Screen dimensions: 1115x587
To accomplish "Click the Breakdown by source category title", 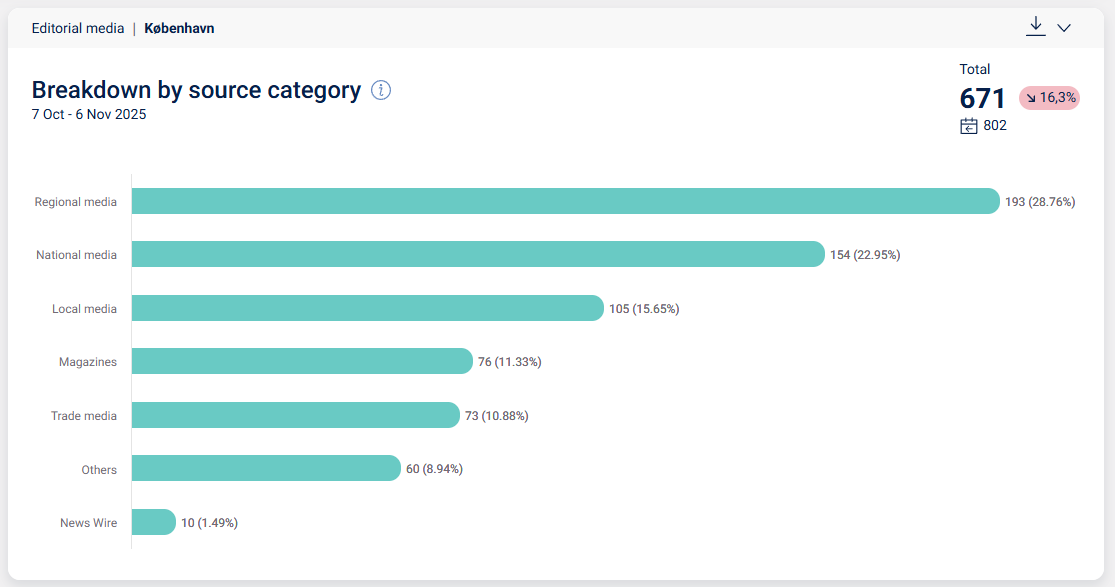I will click(x=196, y=90).
